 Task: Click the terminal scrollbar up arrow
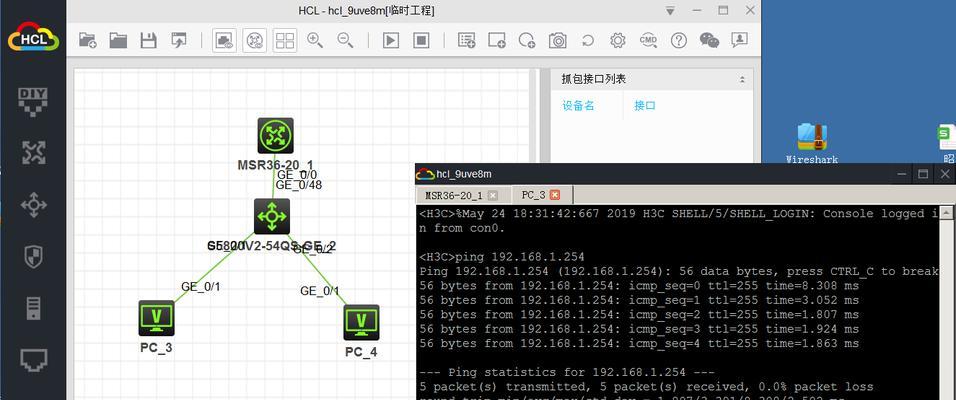click(x=946, y=213)
